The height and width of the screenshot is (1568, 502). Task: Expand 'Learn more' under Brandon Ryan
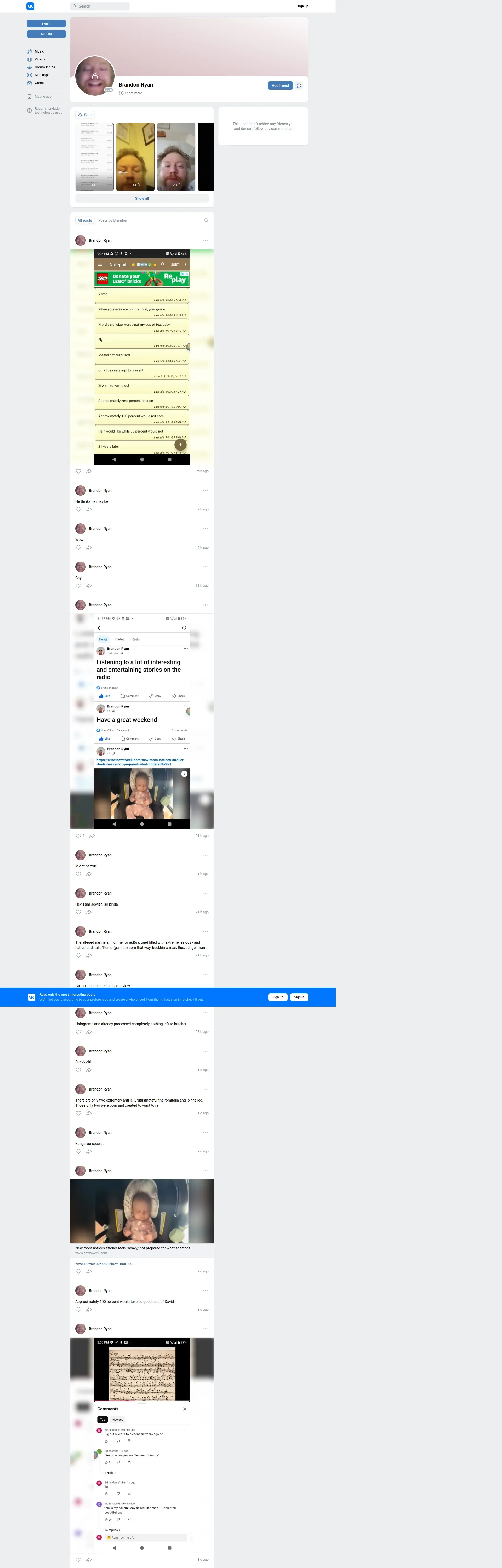(133, 93)
